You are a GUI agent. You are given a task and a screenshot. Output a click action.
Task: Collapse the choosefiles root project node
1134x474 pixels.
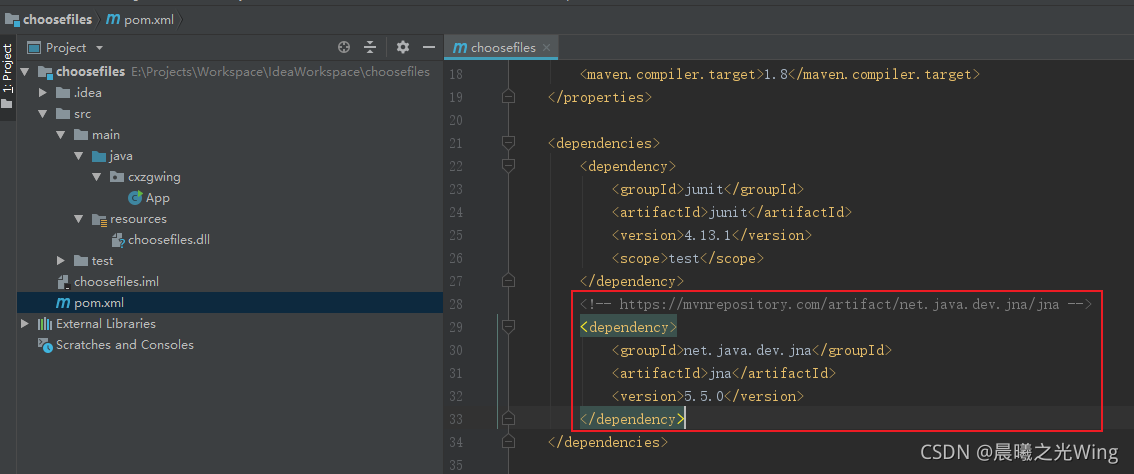(25, 72)
